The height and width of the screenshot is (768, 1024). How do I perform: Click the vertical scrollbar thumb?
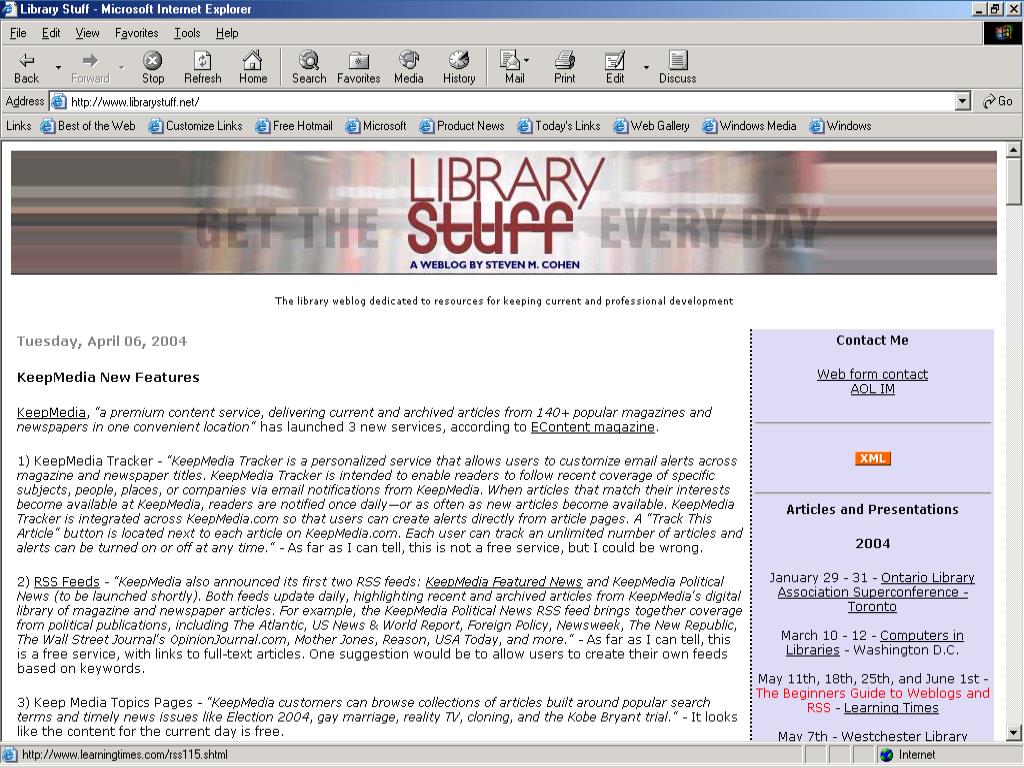[x=1014, y=182]
